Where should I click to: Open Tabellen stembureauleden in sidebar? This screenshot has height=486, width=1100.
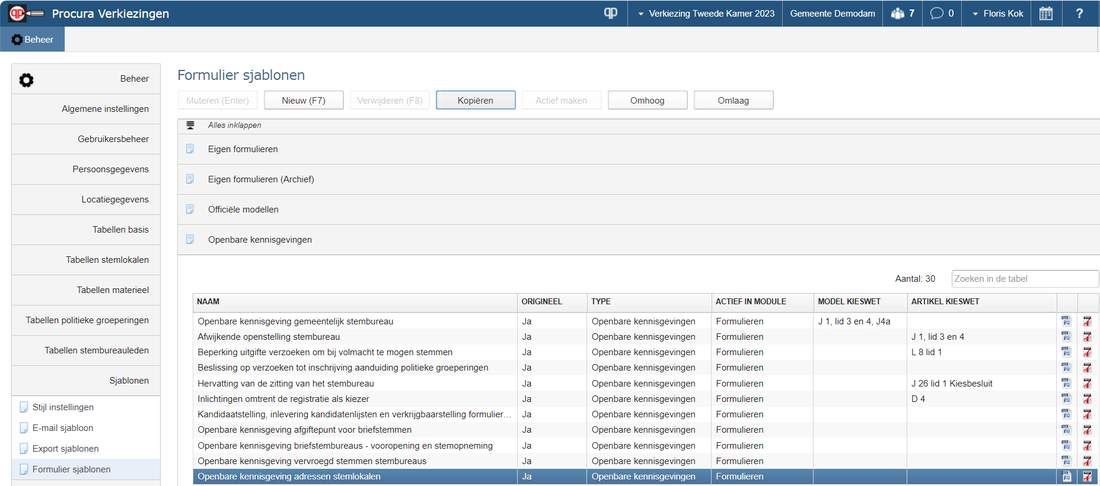[86, 350]
